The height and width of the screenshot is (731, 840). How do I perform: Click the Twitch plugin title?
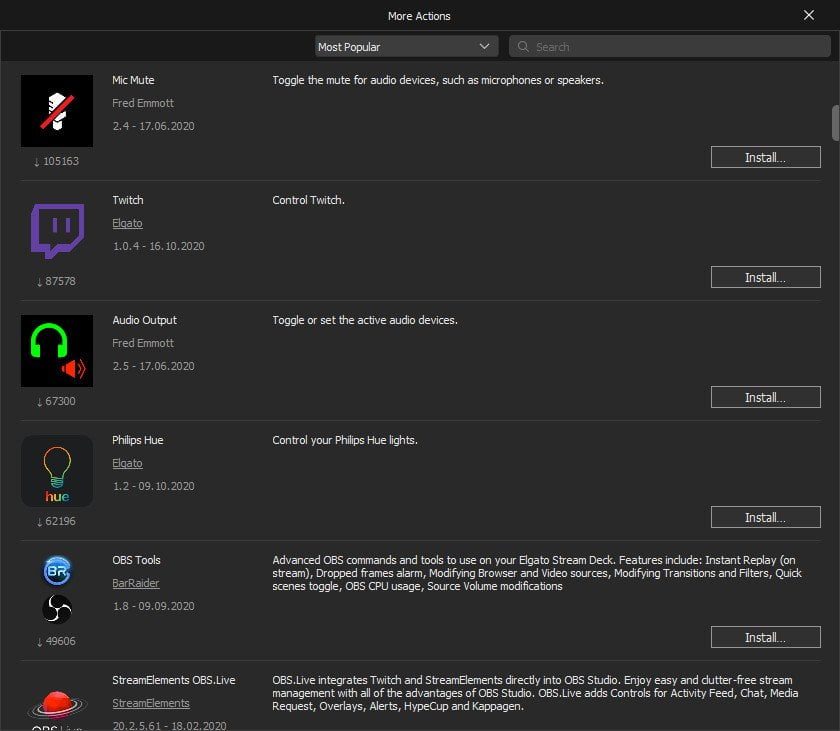(x=128, y=200)
